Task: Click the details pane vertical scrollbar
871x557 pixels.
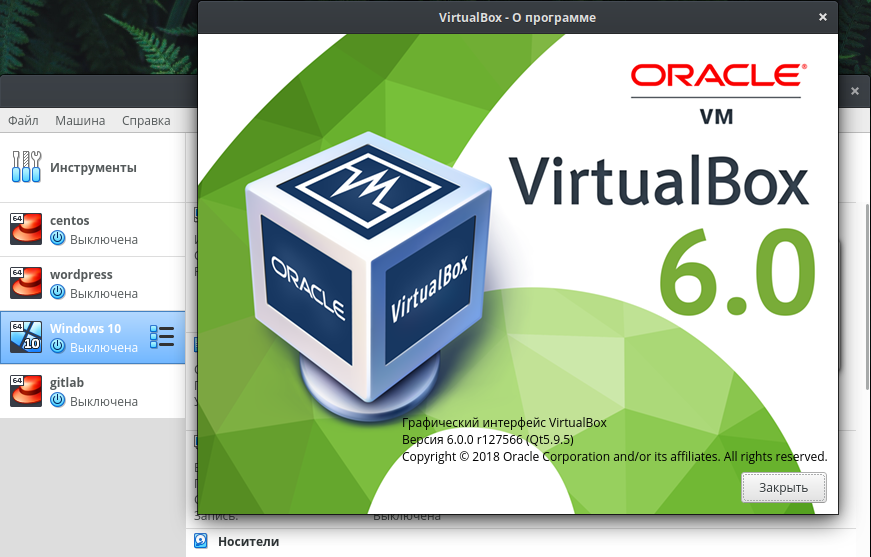Action: 868,297
